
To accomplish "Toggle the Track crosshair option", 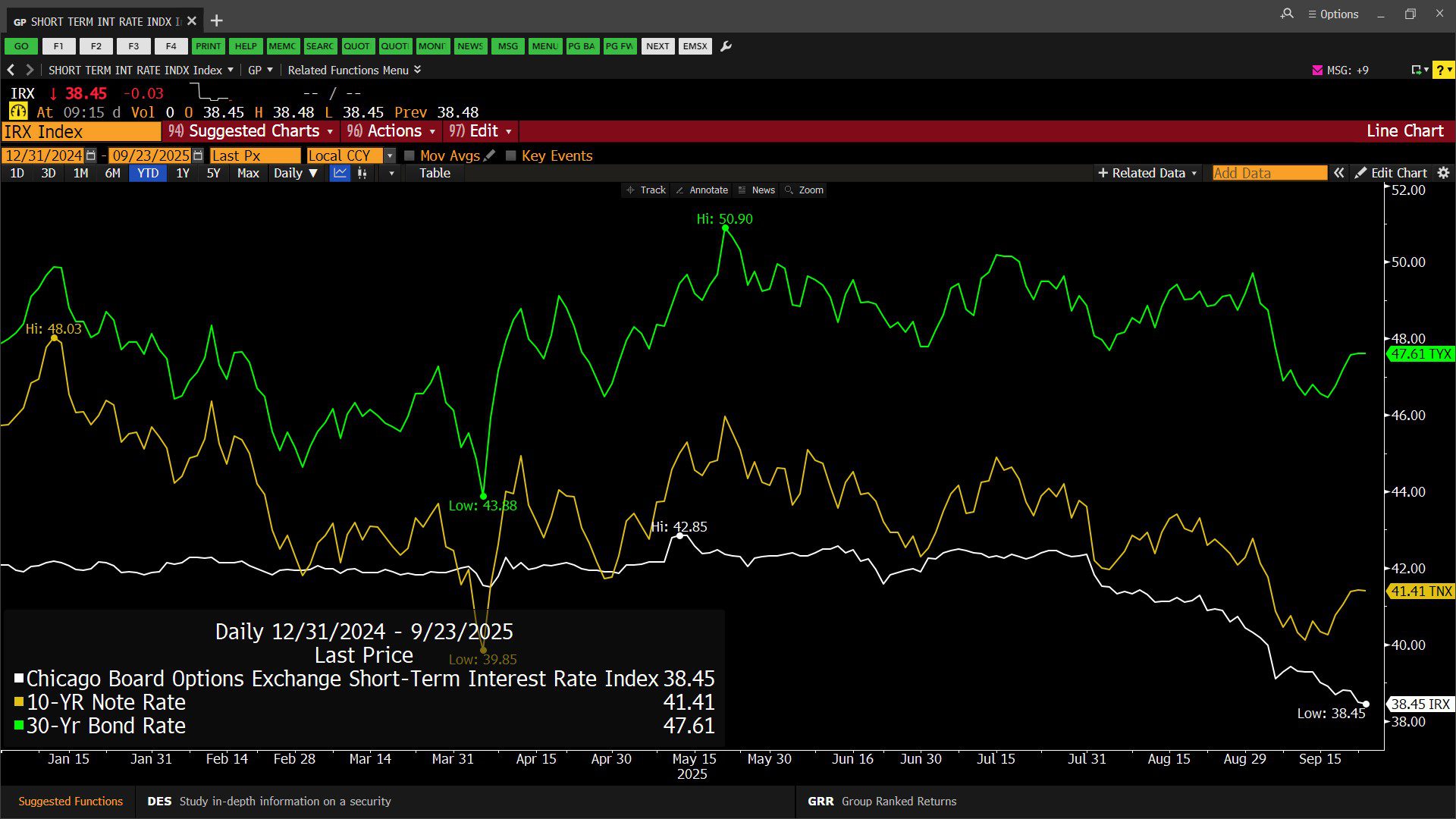I will tap(646, 190).
